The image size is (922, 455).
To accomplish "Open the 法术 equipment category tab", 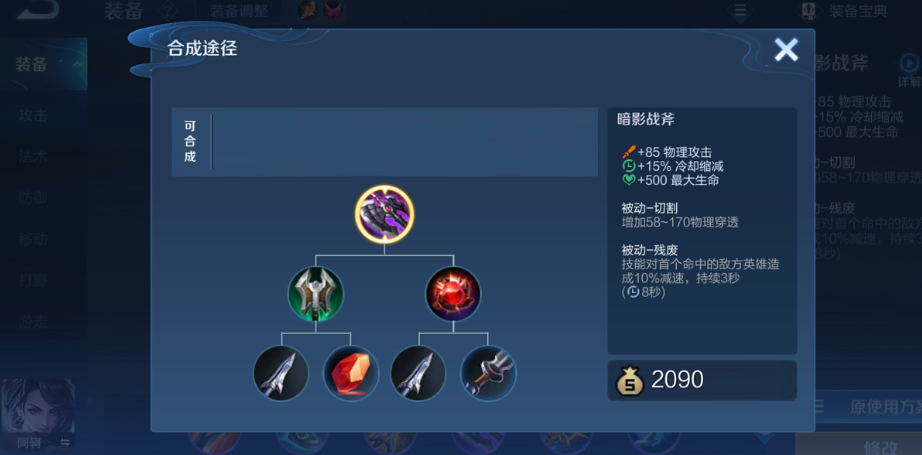I will (33, 156).
